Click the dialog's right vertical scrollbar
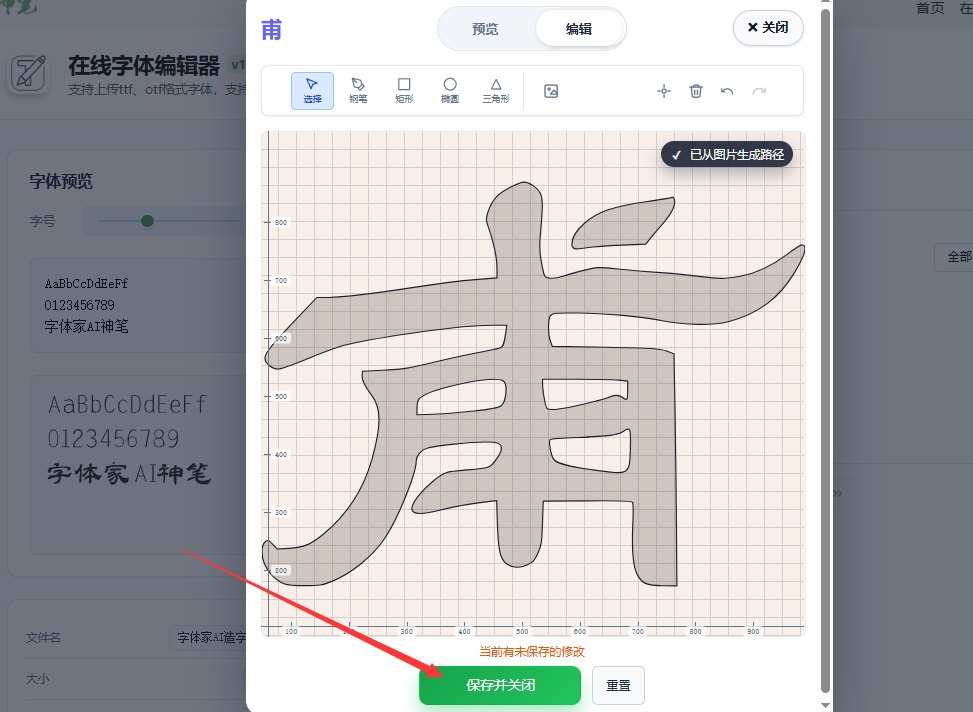The width and height of the screenshot is (973, 712). (823, 350)
